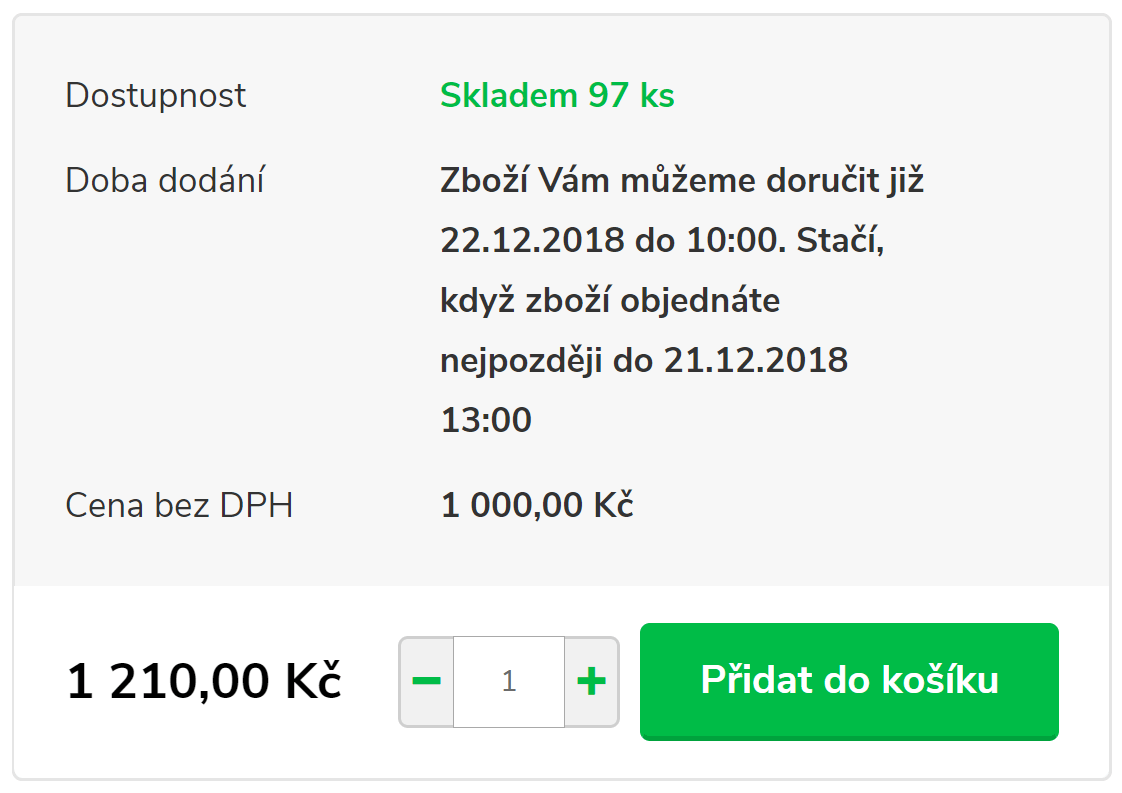Click the 1 000,00 Kč price without VAT

pyautogui.click(x=537, y=506)
